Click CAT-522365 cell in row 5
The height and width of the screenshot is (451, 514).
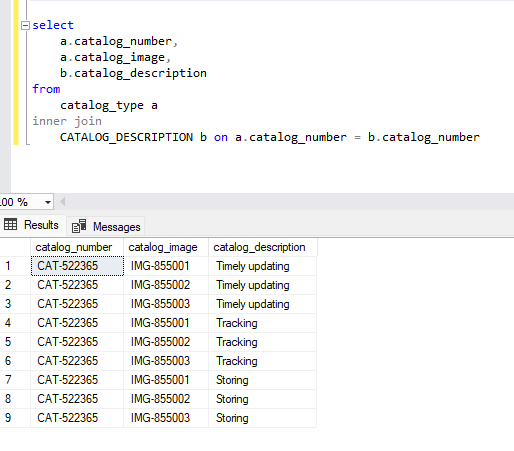(x=77, y=342)
